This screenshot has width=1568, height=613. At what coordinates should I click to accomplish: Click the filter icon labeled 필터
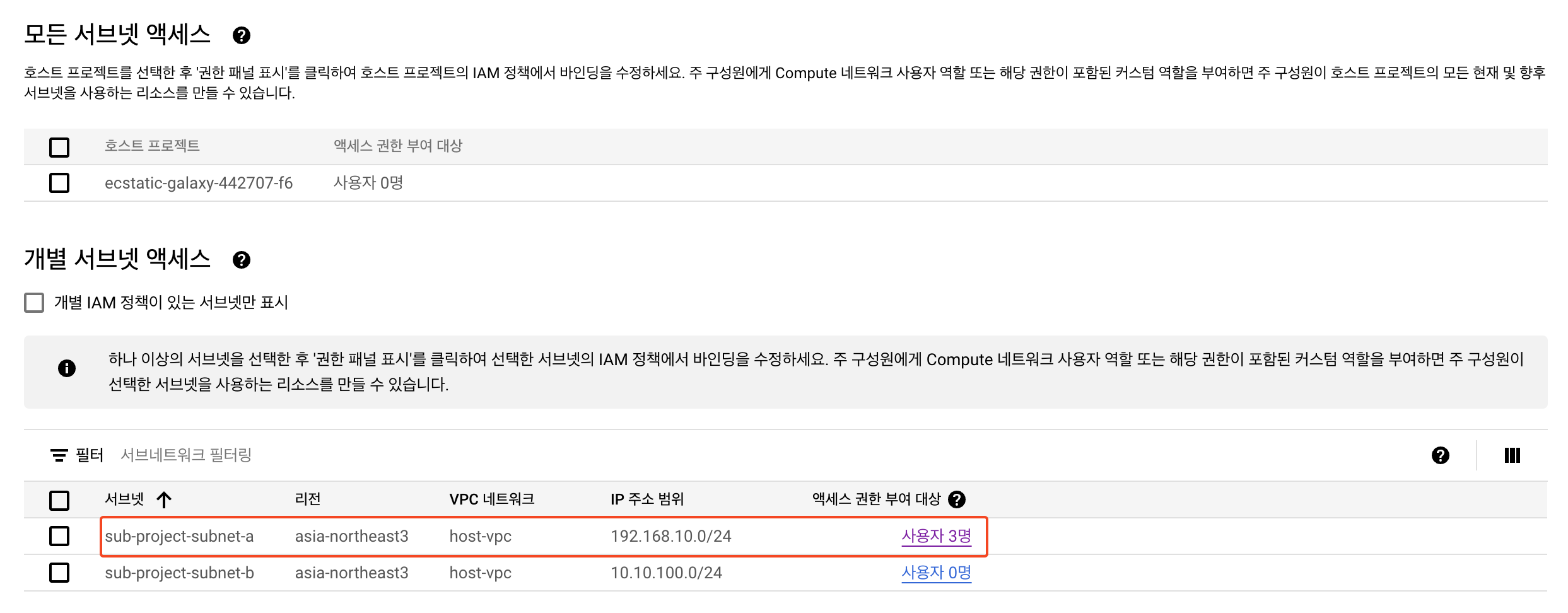[x=59, y=455]
